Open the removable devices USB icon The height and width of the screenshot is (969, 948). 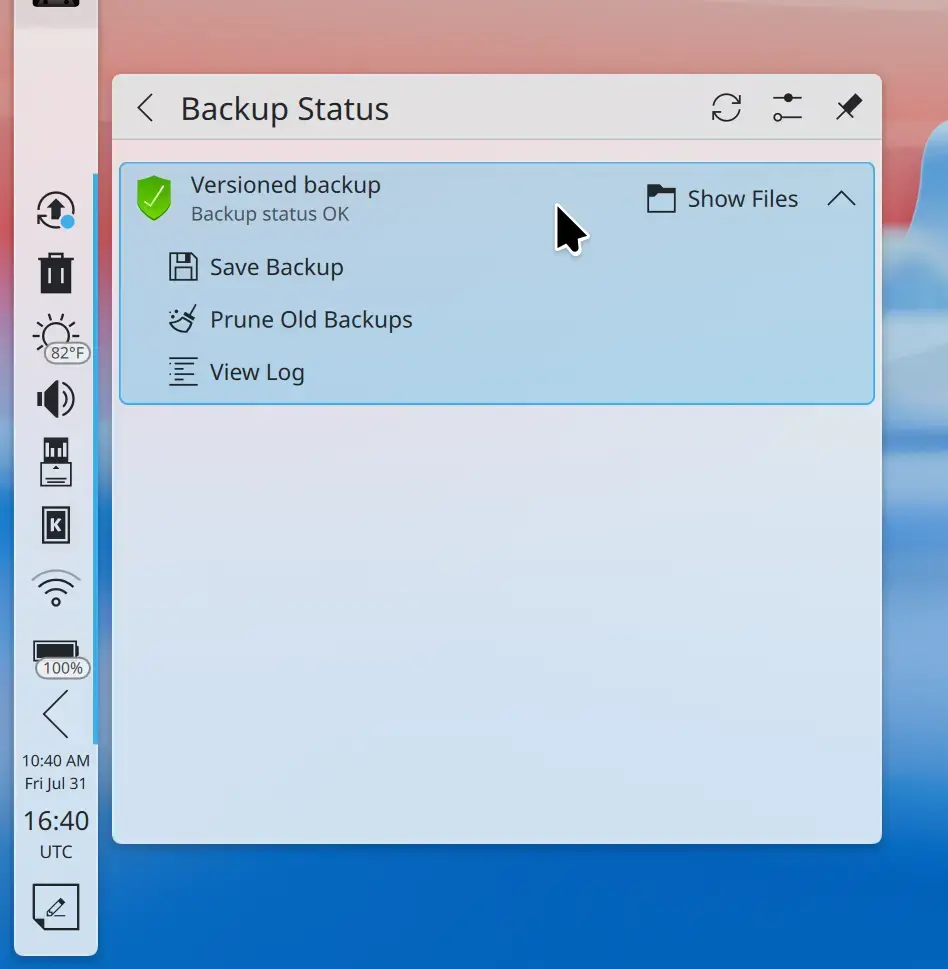tap(56, 462)
